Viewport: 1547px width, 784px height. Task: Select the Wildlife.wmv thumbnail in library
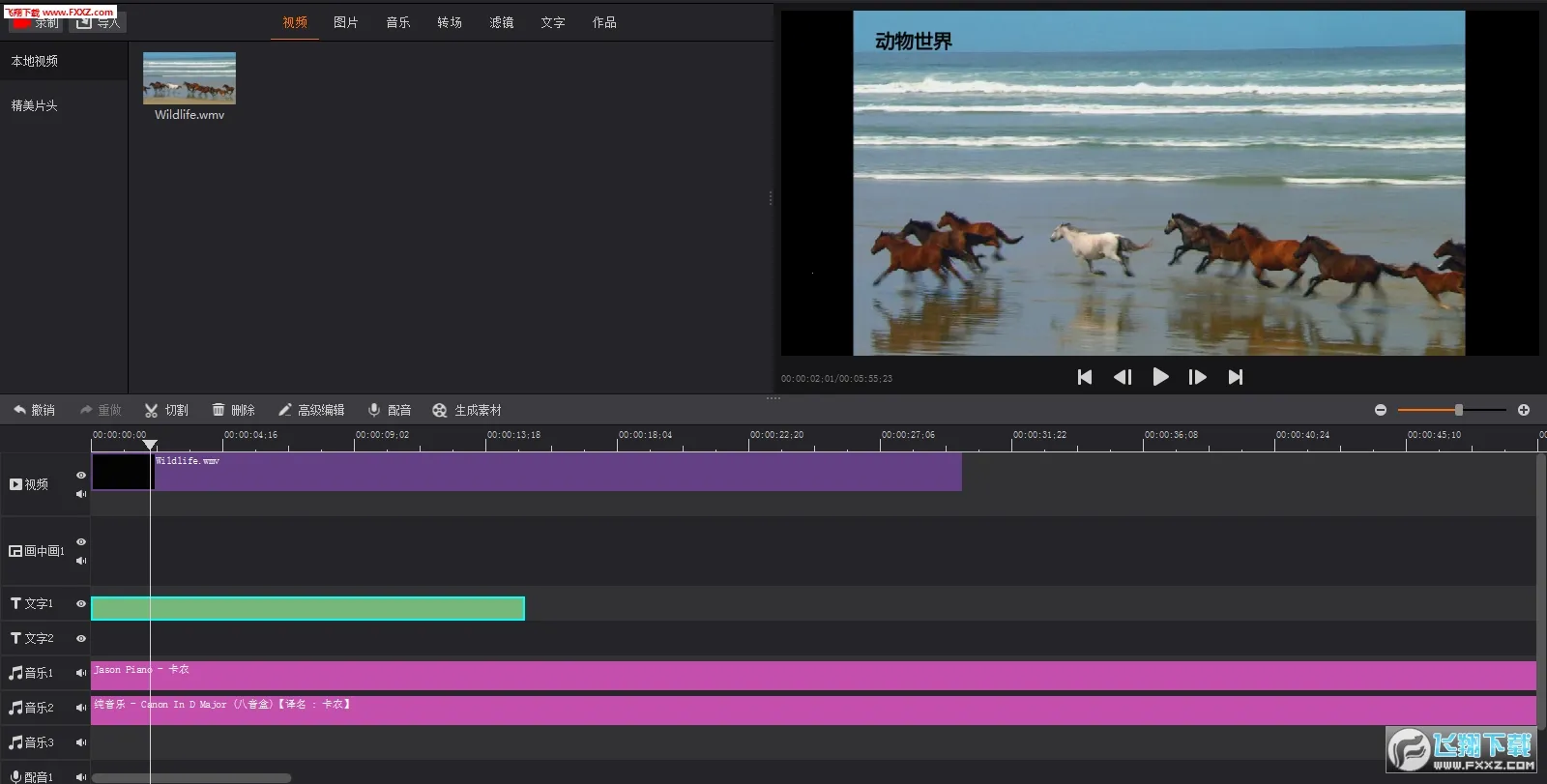pyautogui.click(x=190, y=78)
